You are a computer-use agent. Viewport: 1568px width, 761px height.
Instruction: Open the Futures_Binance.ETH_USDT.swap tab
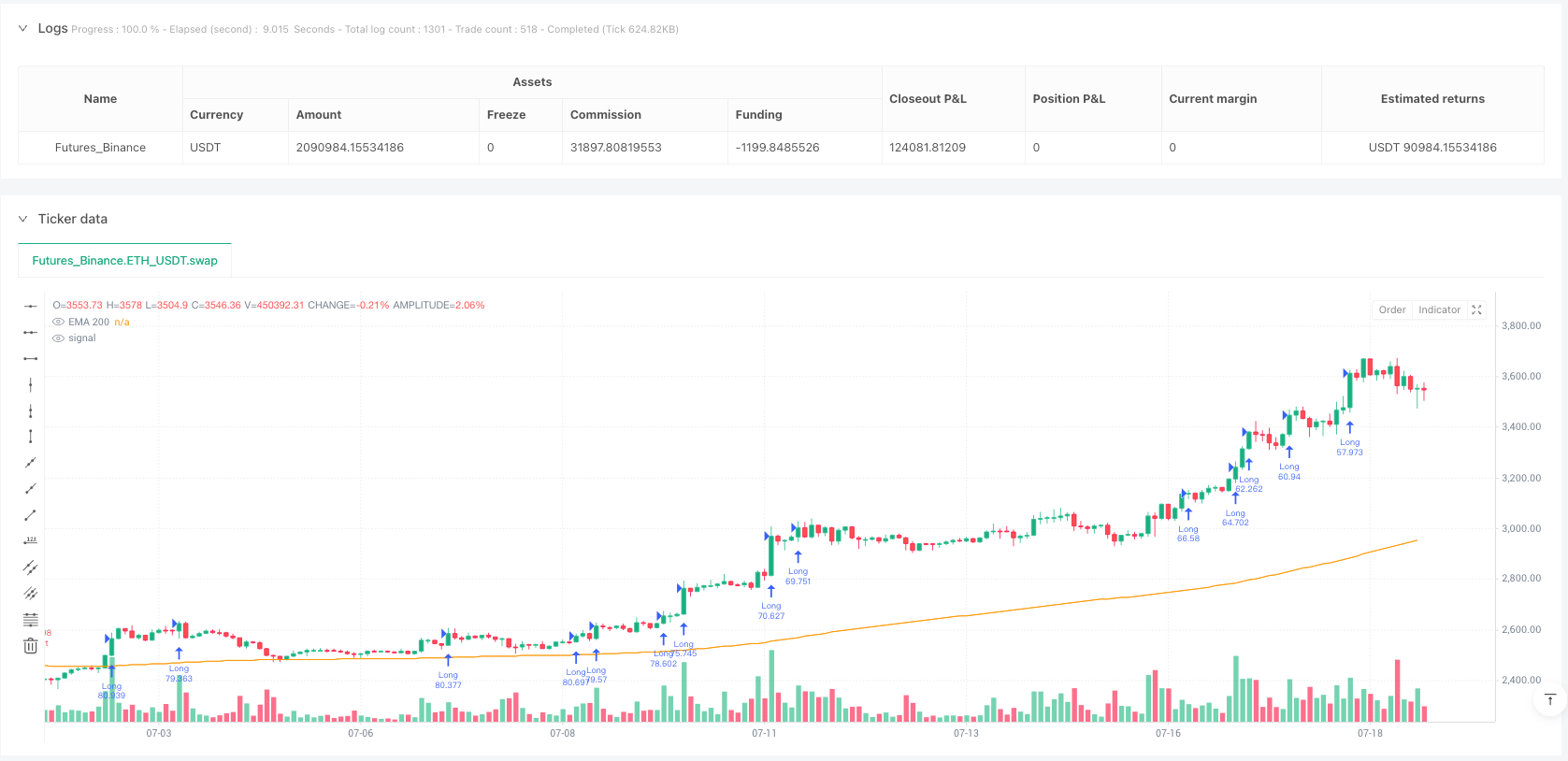[x=124, y=261]
